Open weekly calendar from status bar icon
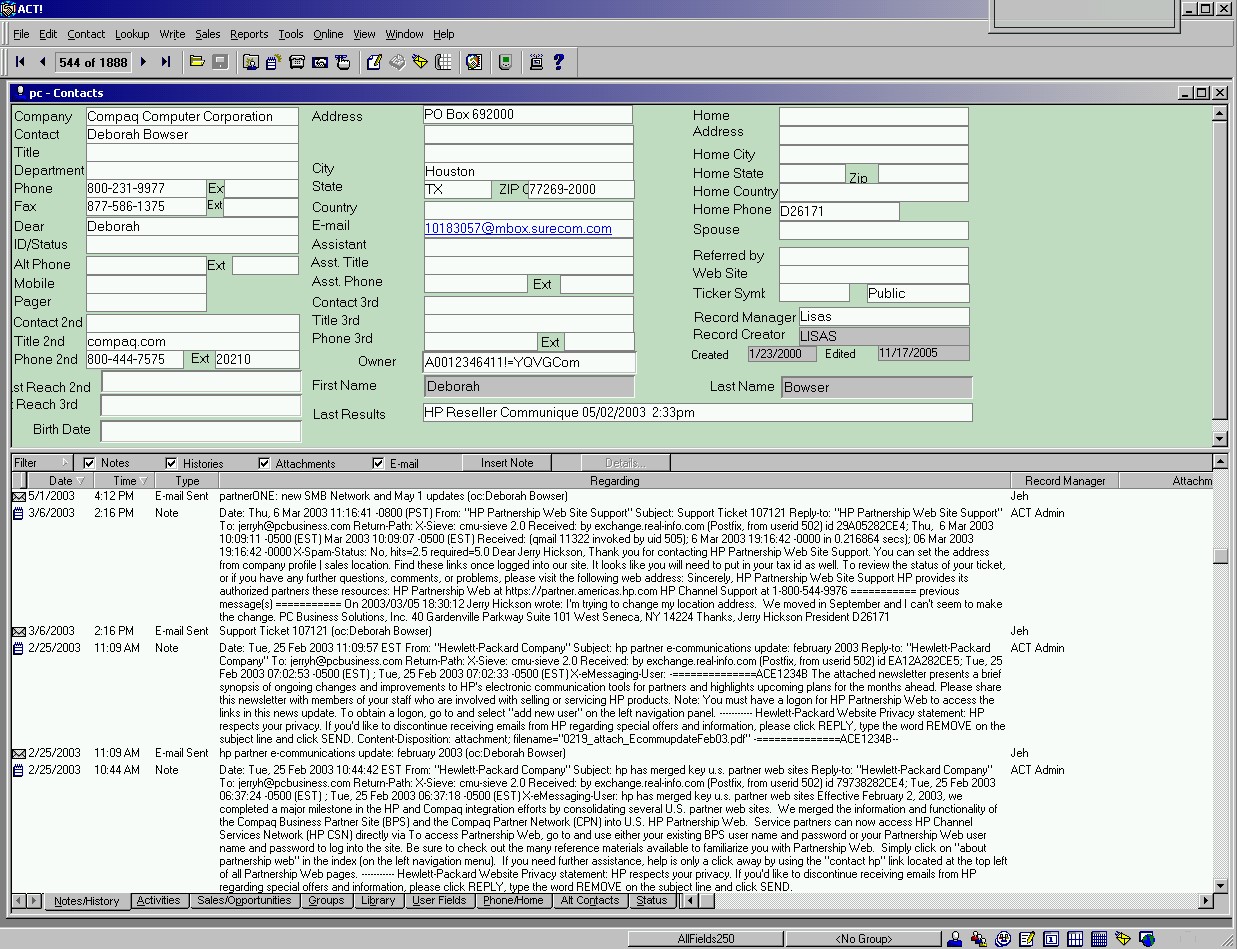 click(x=1075, y=939)
